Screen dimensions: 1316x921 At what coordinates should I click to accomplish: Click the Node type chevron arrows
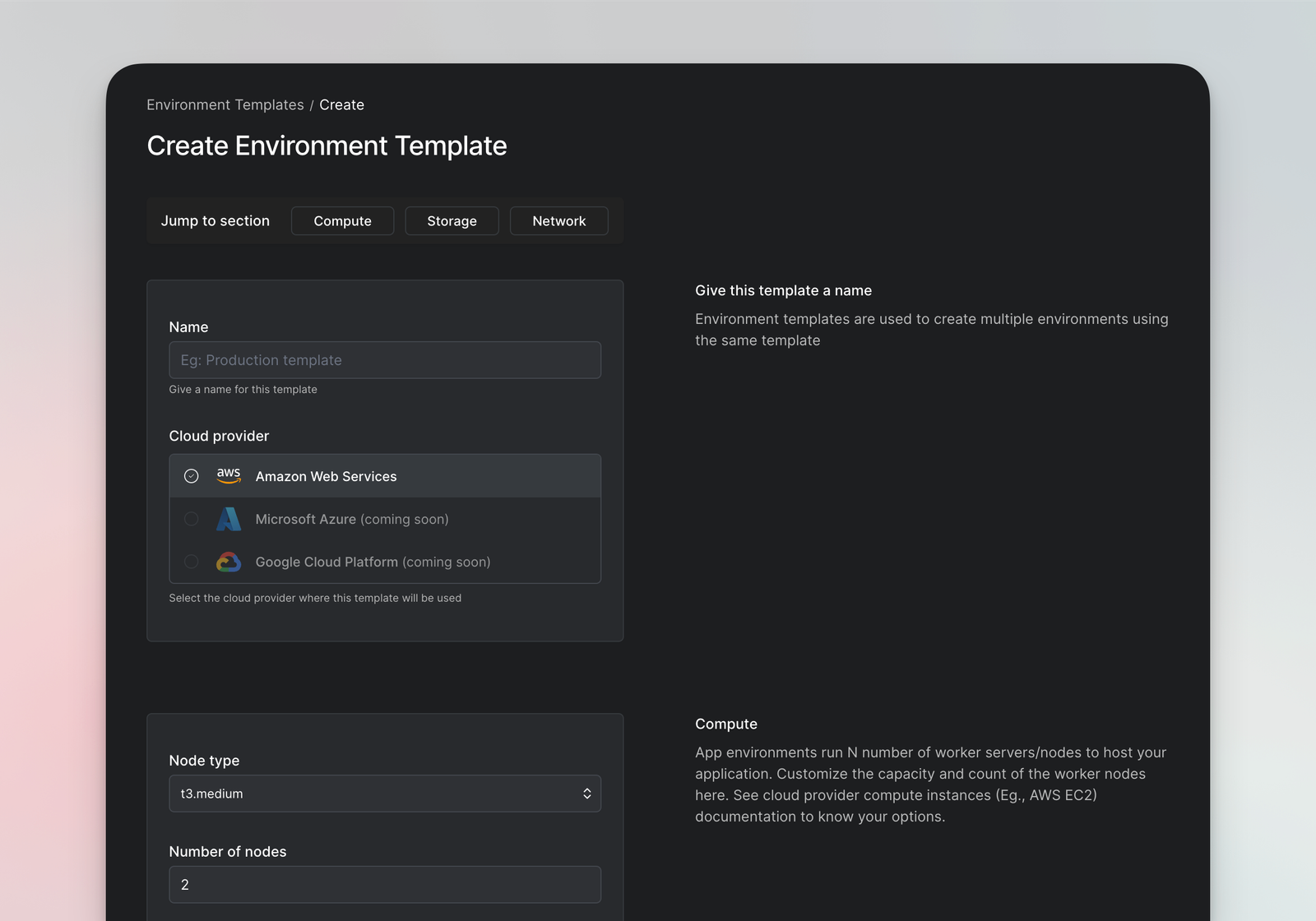[x=587, y=794]
